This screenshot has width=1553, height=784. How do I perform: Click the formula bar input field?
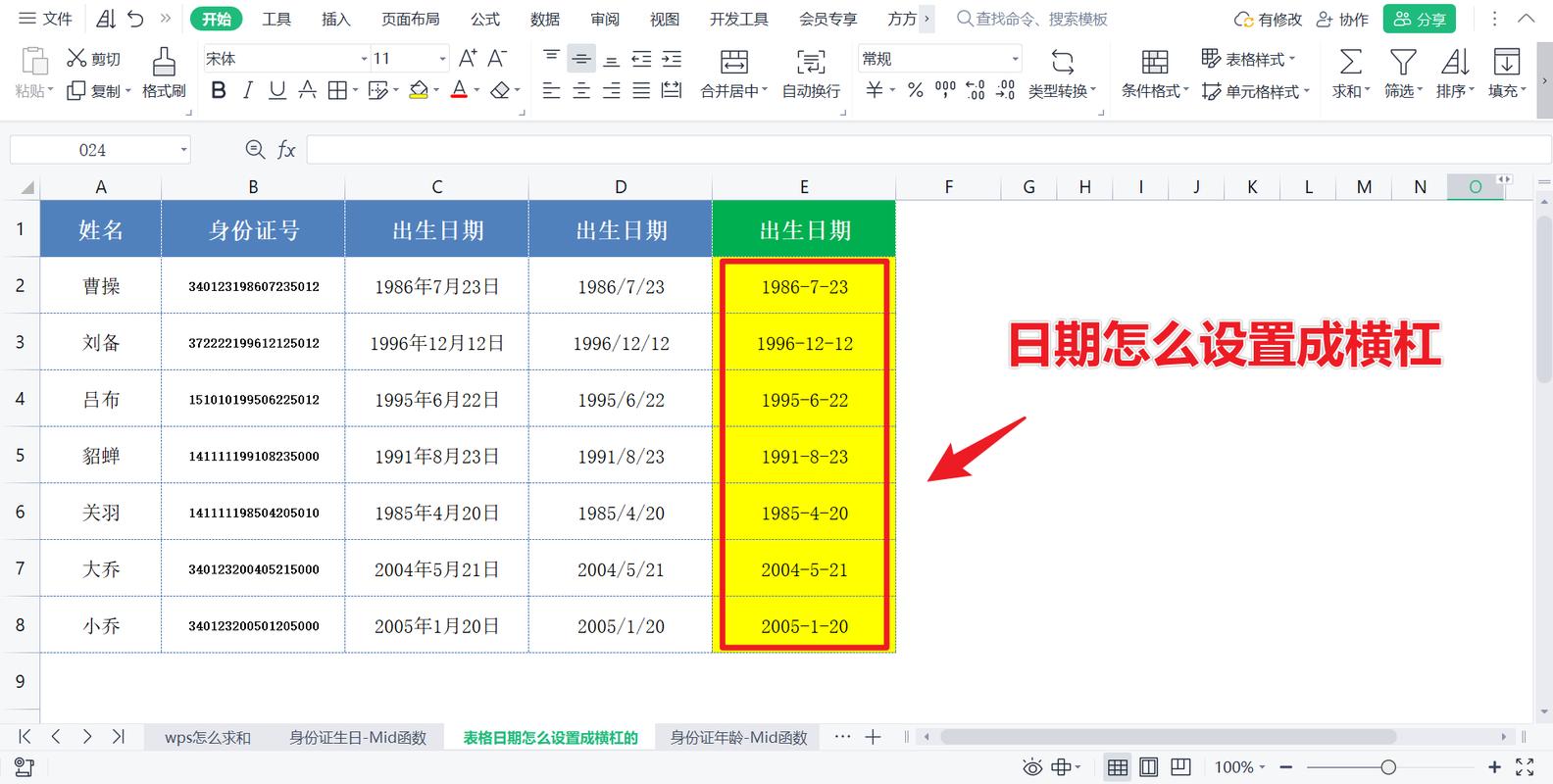pyautogui.click(x=928, y=150)
